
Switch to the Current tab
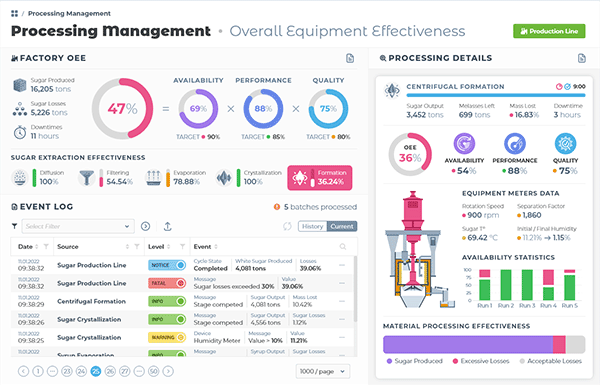(x=342, y=226)
